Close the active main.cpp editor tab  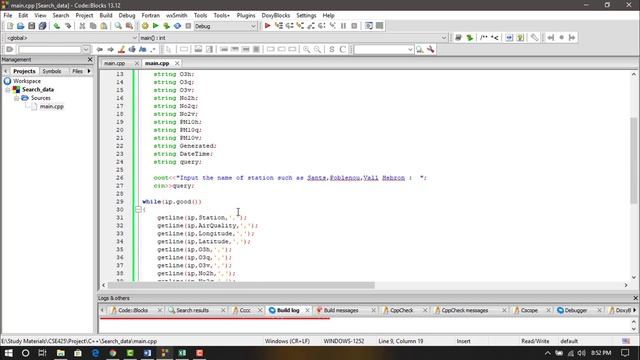pyautogui.click(x=177, y=63)
